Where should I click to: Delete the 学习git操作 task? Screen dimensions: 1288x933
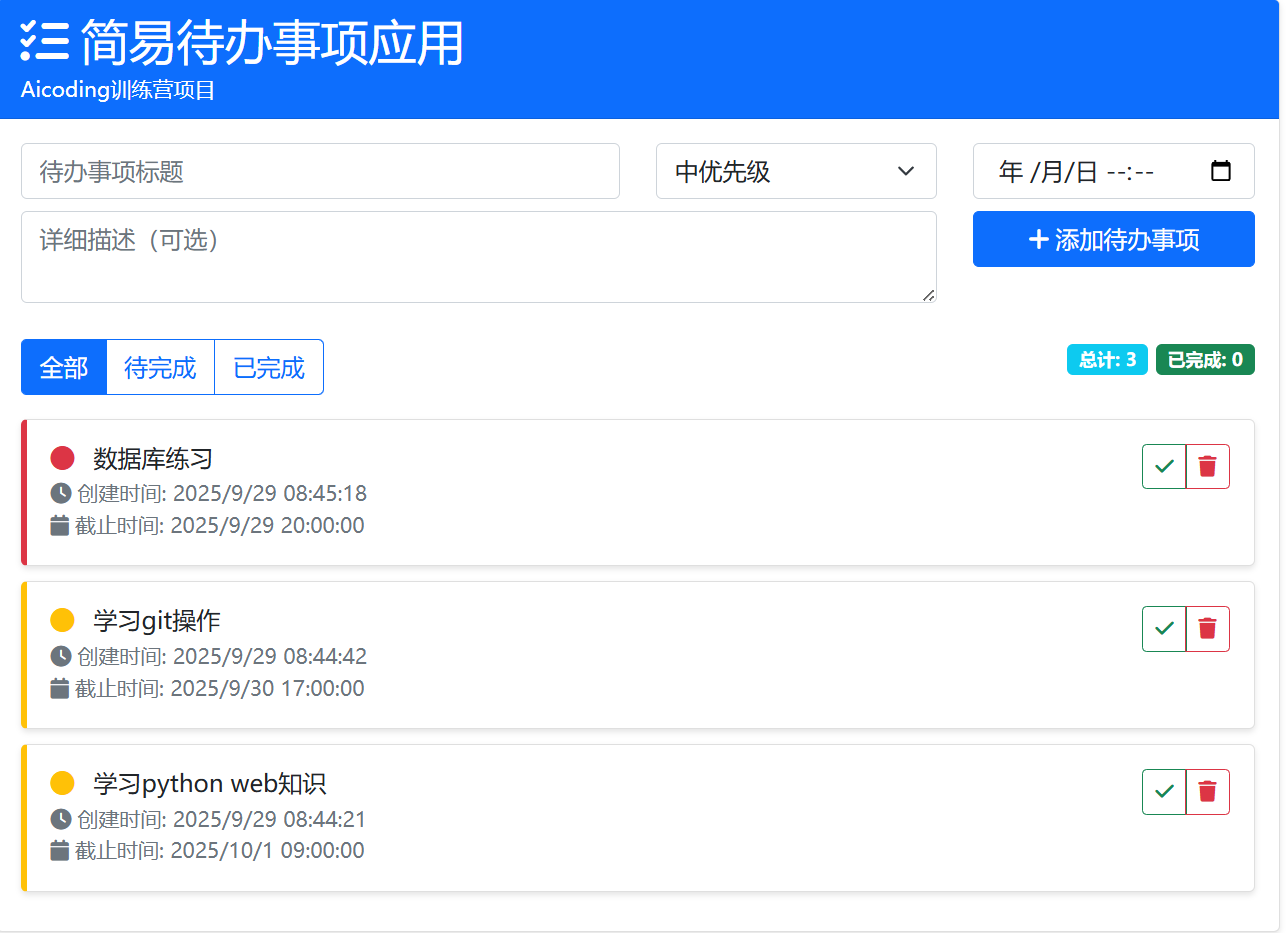pyautogui.click(x=1208, y=629)
